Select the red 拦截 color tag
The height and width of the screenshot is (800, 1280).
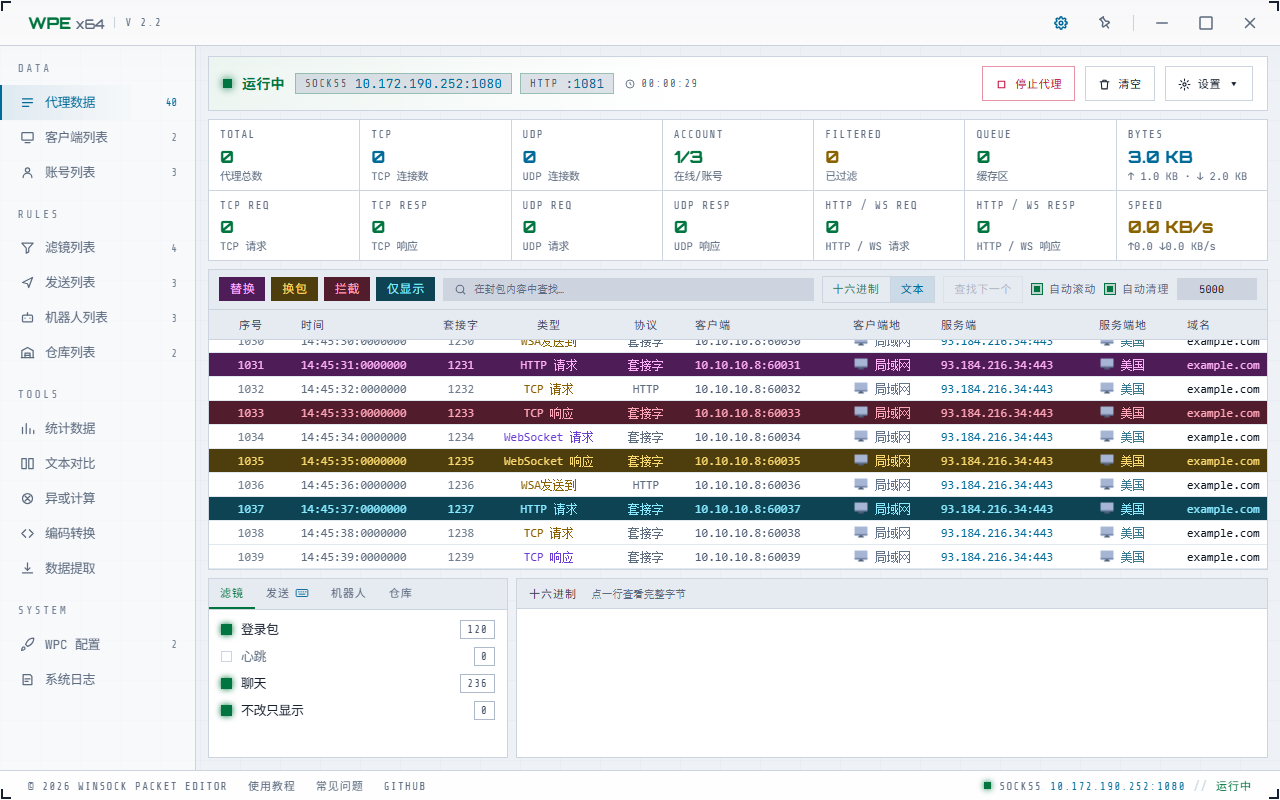pyautogui.click(x=347, y=289)
